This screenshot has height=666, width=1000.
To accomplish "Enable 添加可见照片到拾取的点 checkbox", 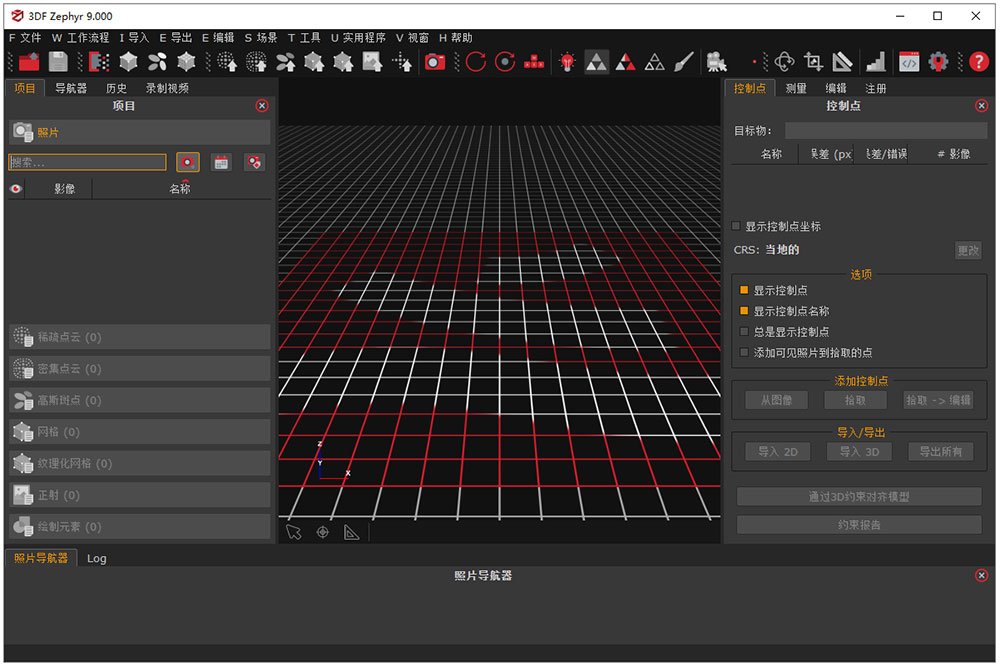I will point(744,352).
